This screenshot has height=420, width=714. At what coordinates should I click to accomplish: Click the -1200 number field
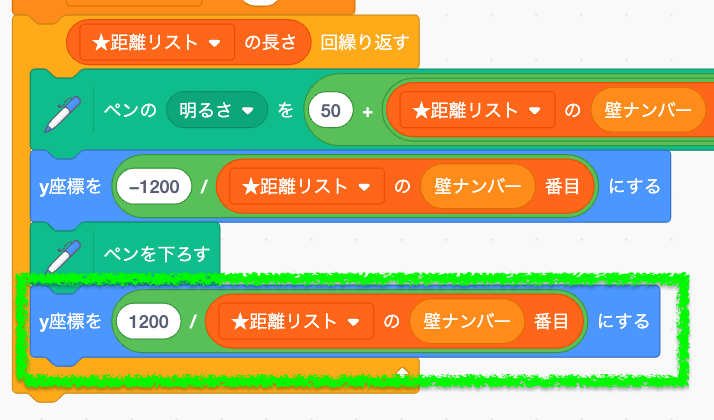(154, 187)
